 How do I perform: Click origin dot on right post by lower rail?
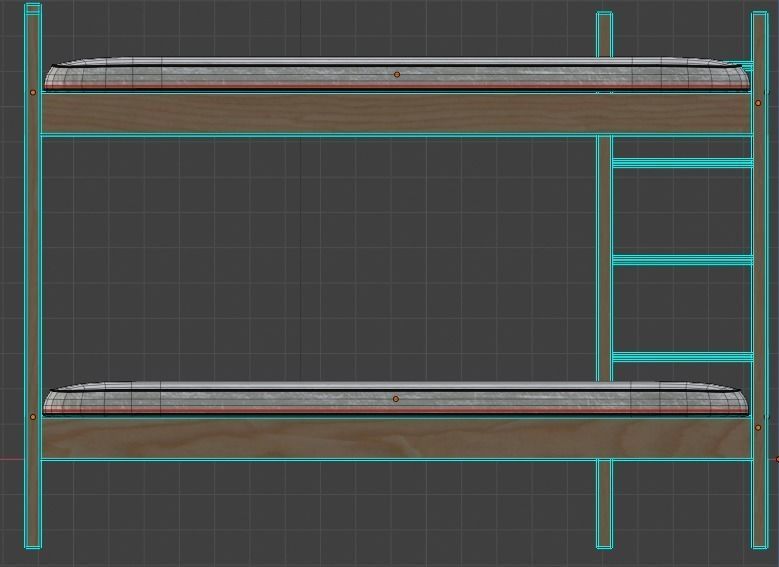(758, 427)
